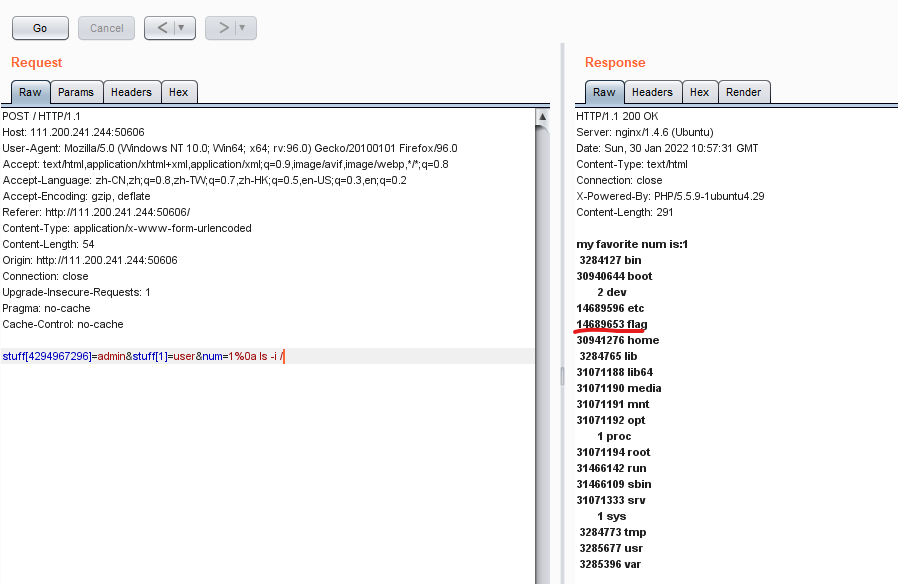Click the Accept-Language header line

(x=204, y=180)
